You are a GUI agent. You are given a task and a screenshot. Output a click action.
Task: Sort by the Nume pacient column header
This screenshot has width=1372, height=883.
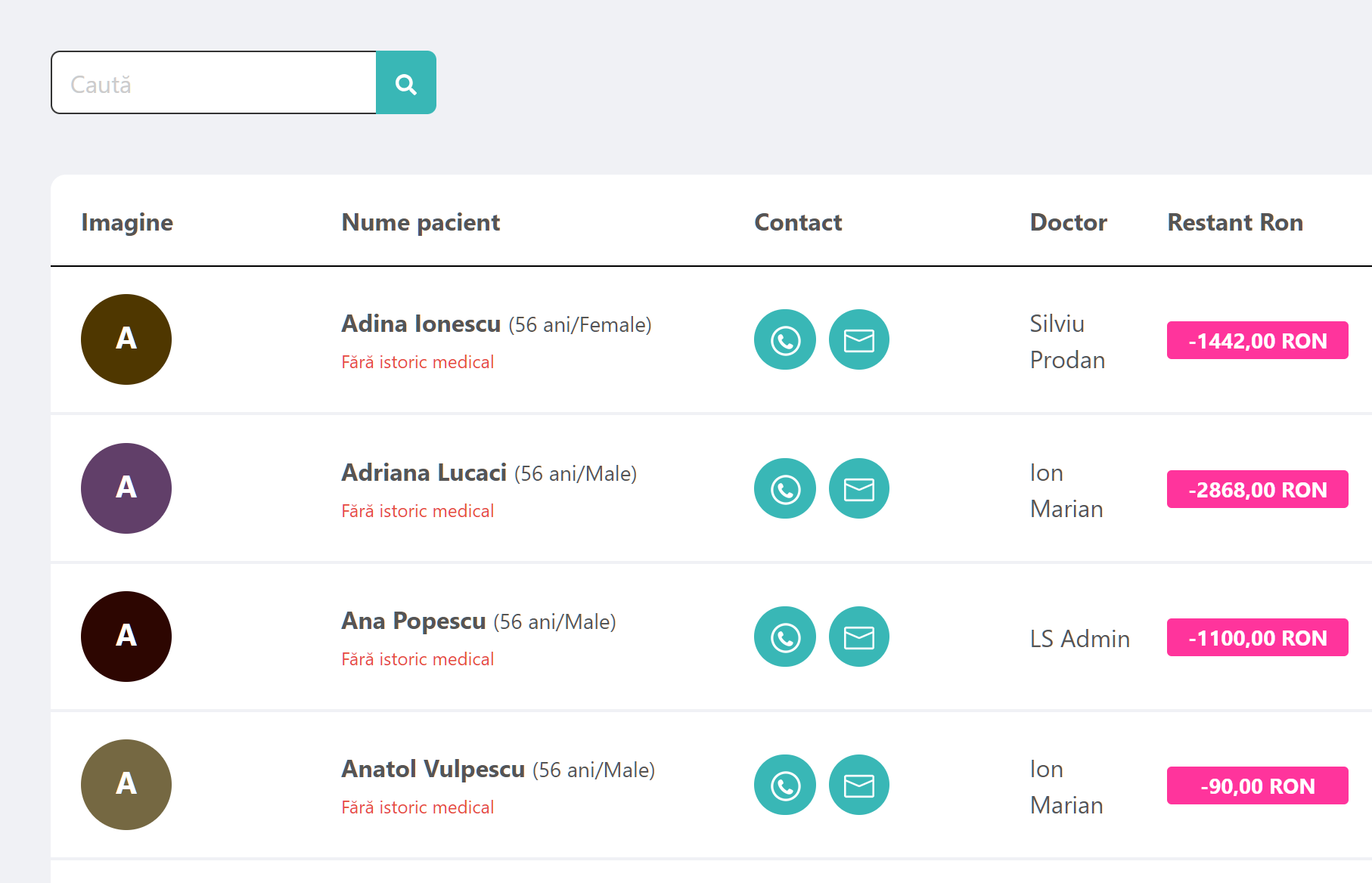420,222
